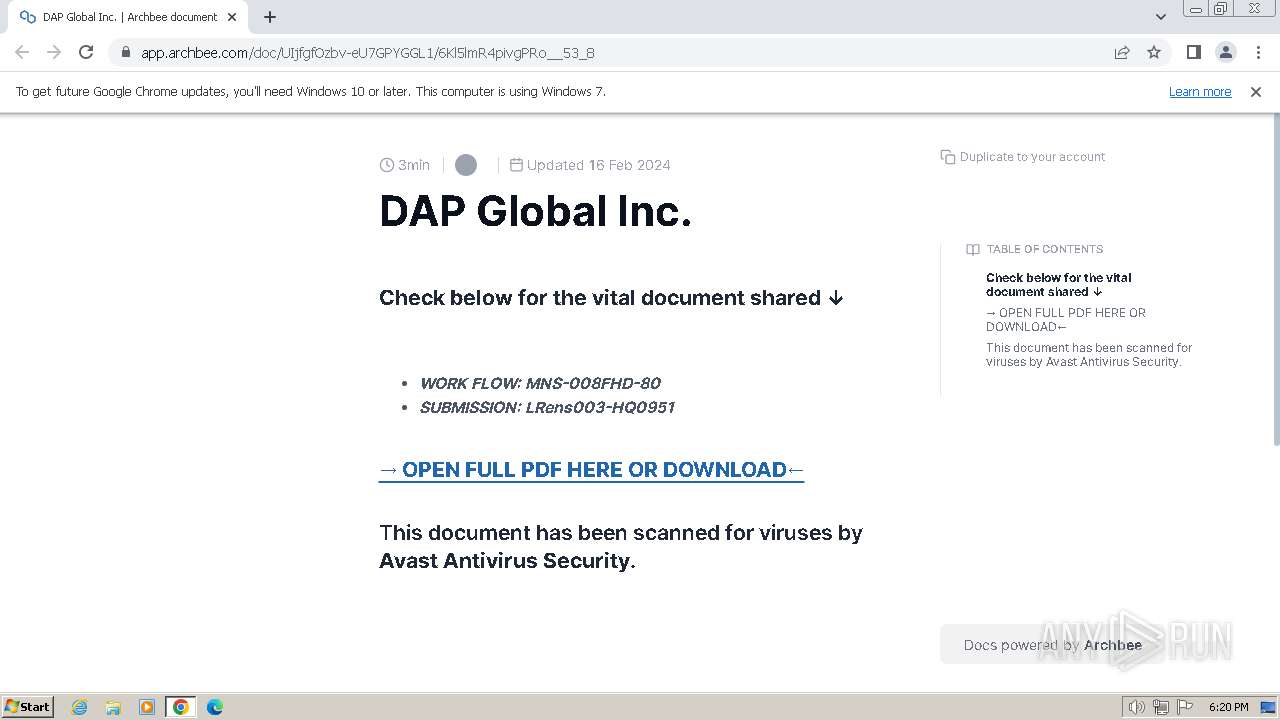Open Action Center flag icon
This screenshot has width=1280, height=720.
[x=1185, y=707]
